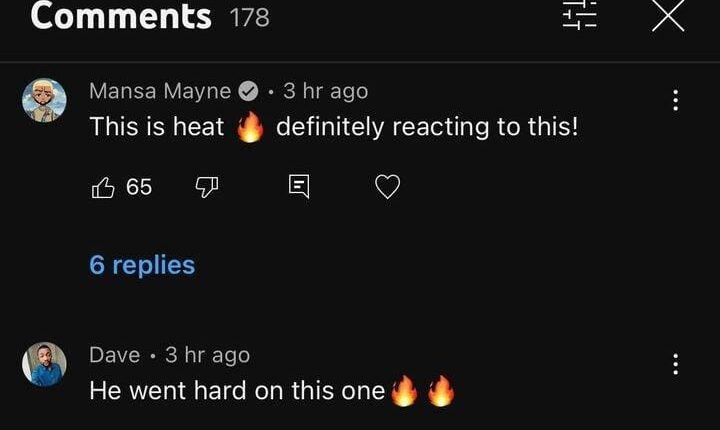Viewport: 720px width, 430px height.
Task: Like Mansa Mayne's comment
Action: coord(103,187)
